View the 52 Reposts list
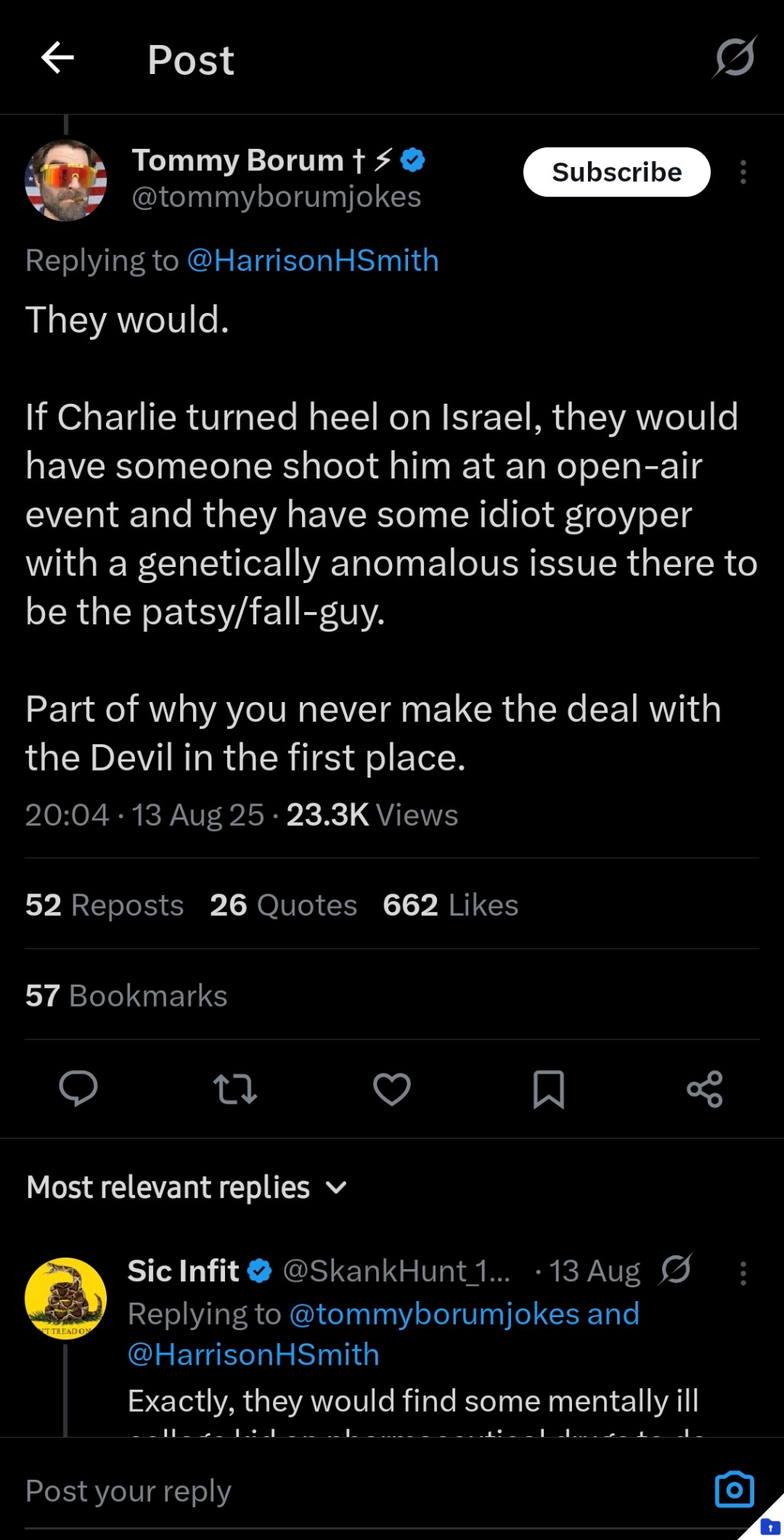The height and width of the screenshot is (1540, 784). point(104,905)
